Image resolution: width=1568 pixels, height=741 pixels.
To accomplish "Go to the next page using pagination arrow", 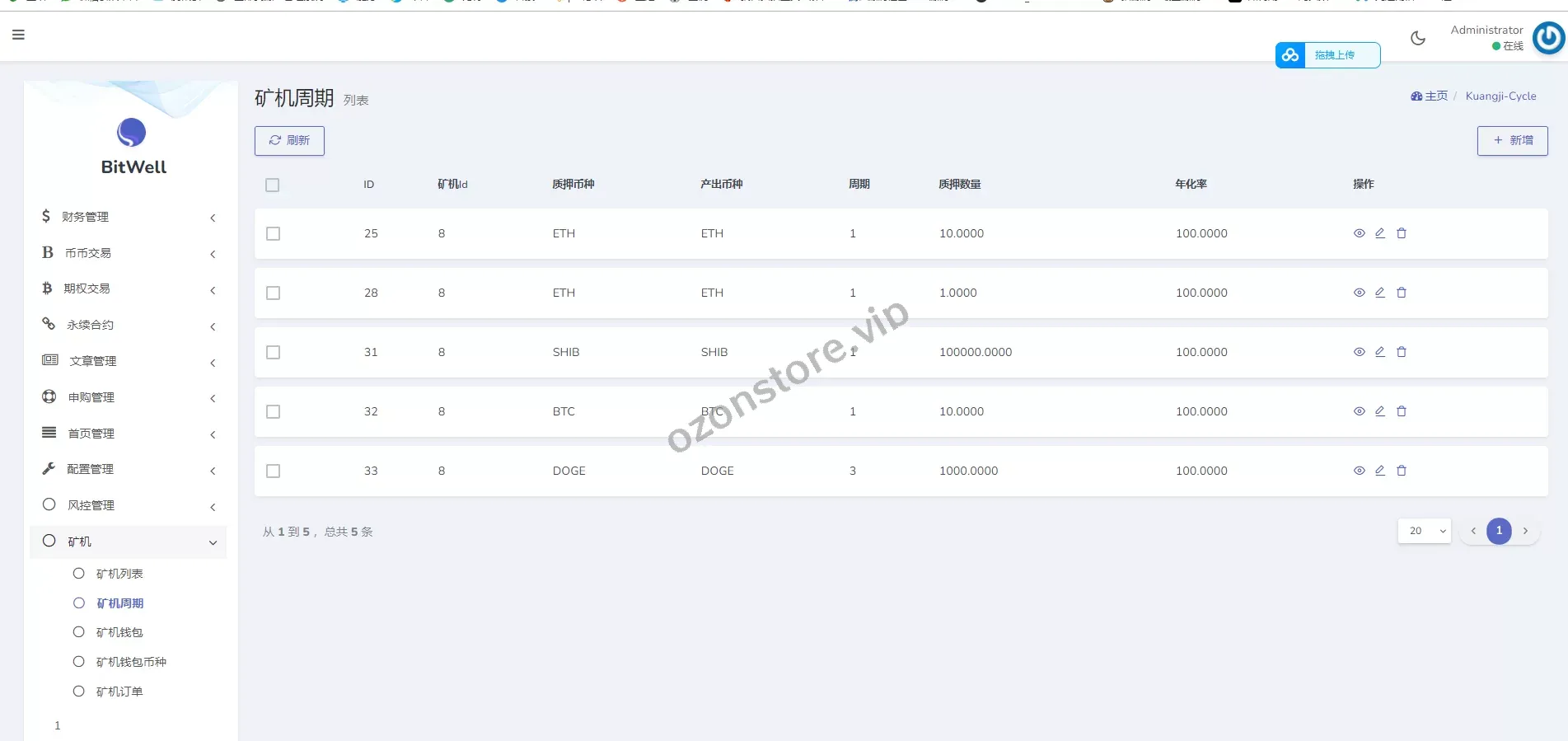I will [x=1525, y=531].
